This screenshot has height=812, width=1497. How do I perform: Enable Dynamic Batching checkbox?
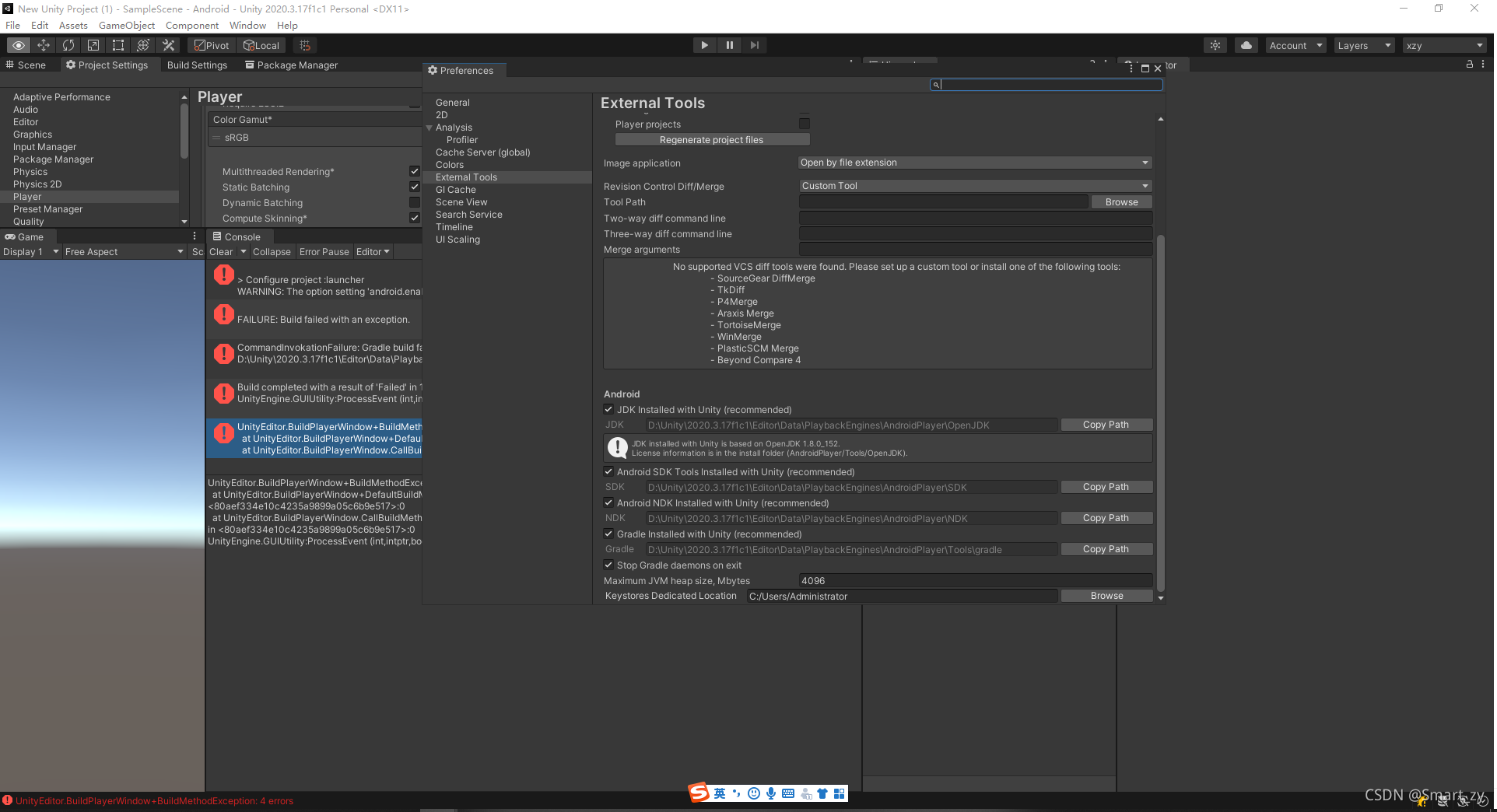click(415, 202)
